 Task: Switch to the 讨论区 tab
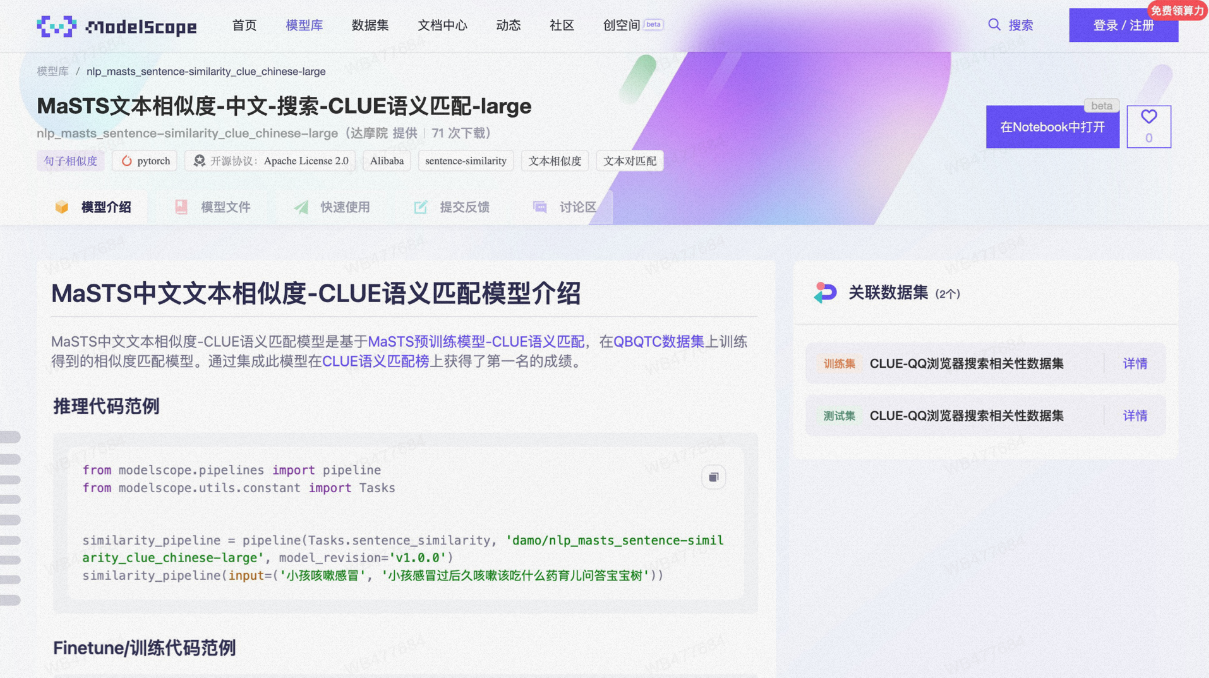click(x=566, y=207)
